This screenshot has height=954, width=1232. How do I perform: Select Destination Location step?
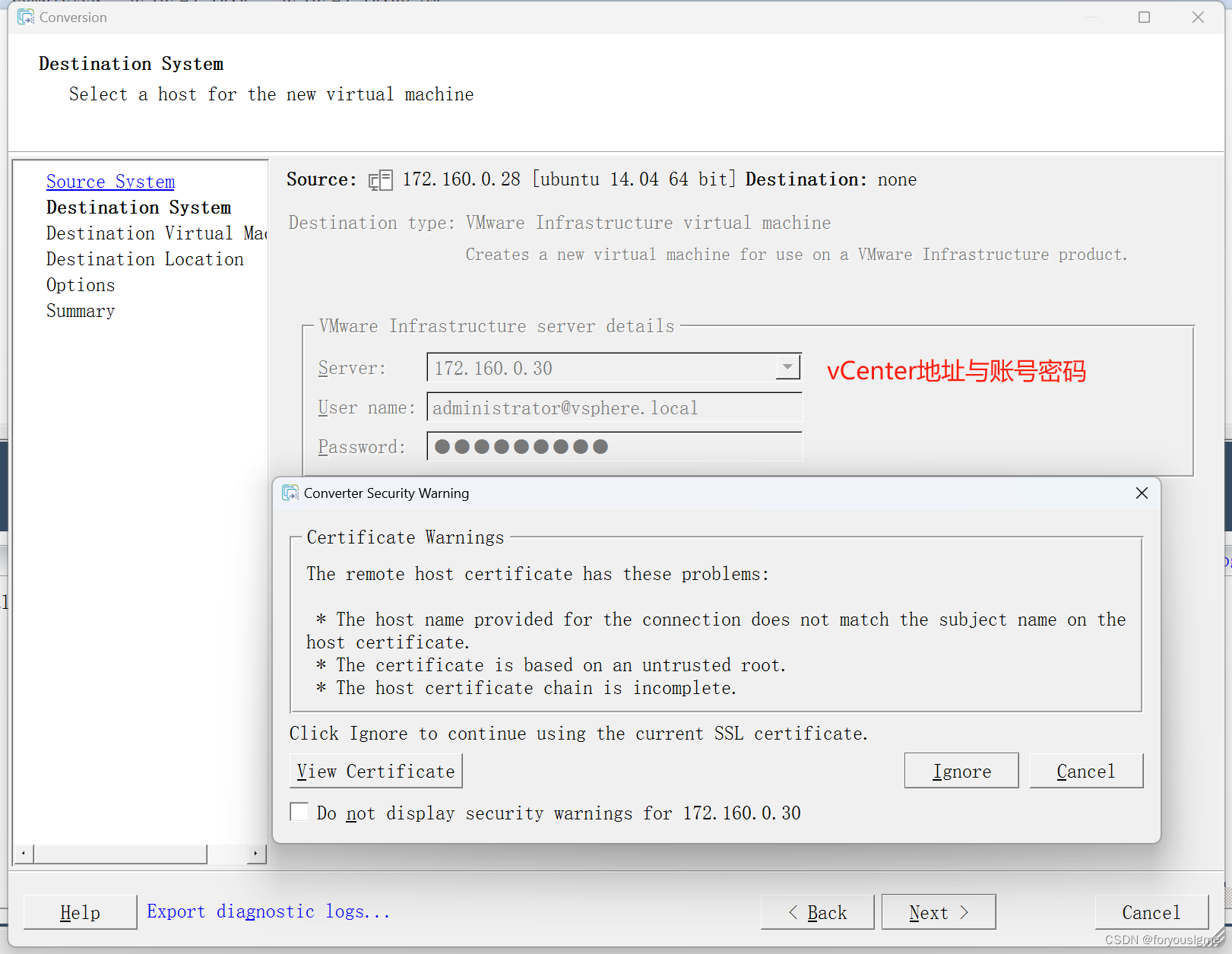[x=145, y=259]
